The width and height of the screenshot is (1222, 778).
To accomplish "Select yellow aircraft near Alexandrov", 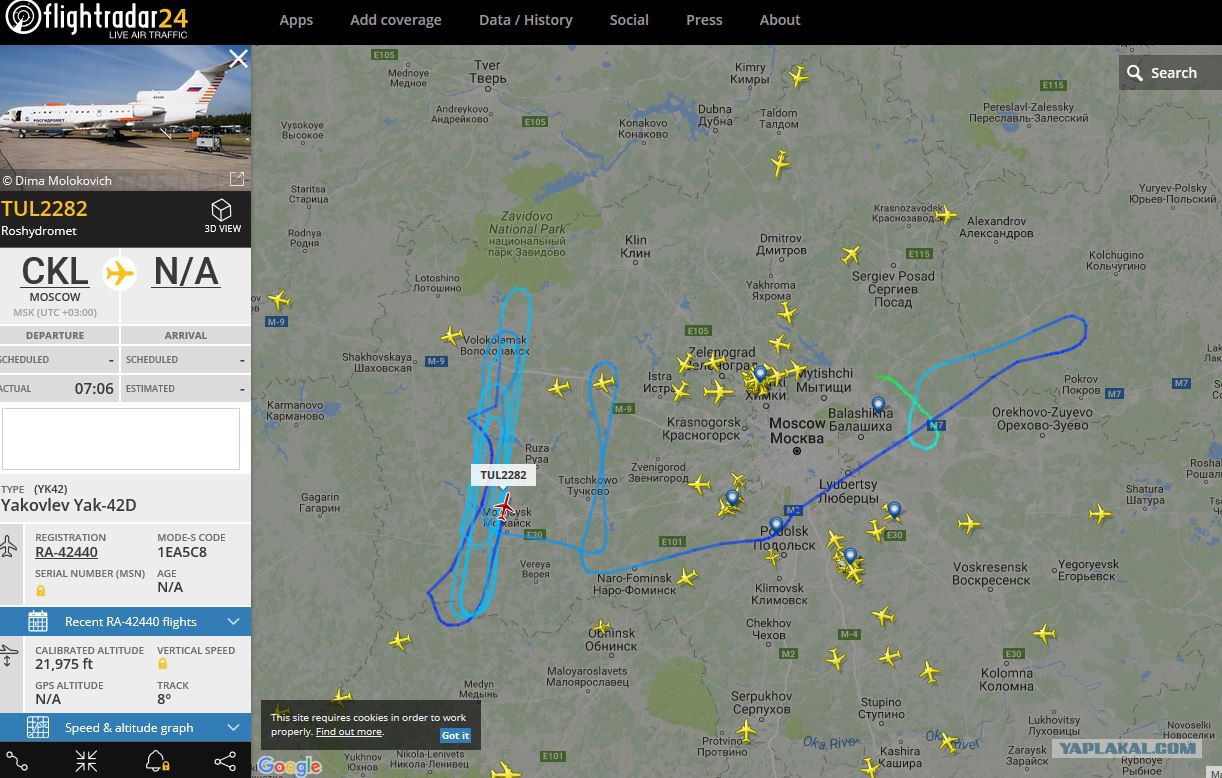I will pos(946,214).
